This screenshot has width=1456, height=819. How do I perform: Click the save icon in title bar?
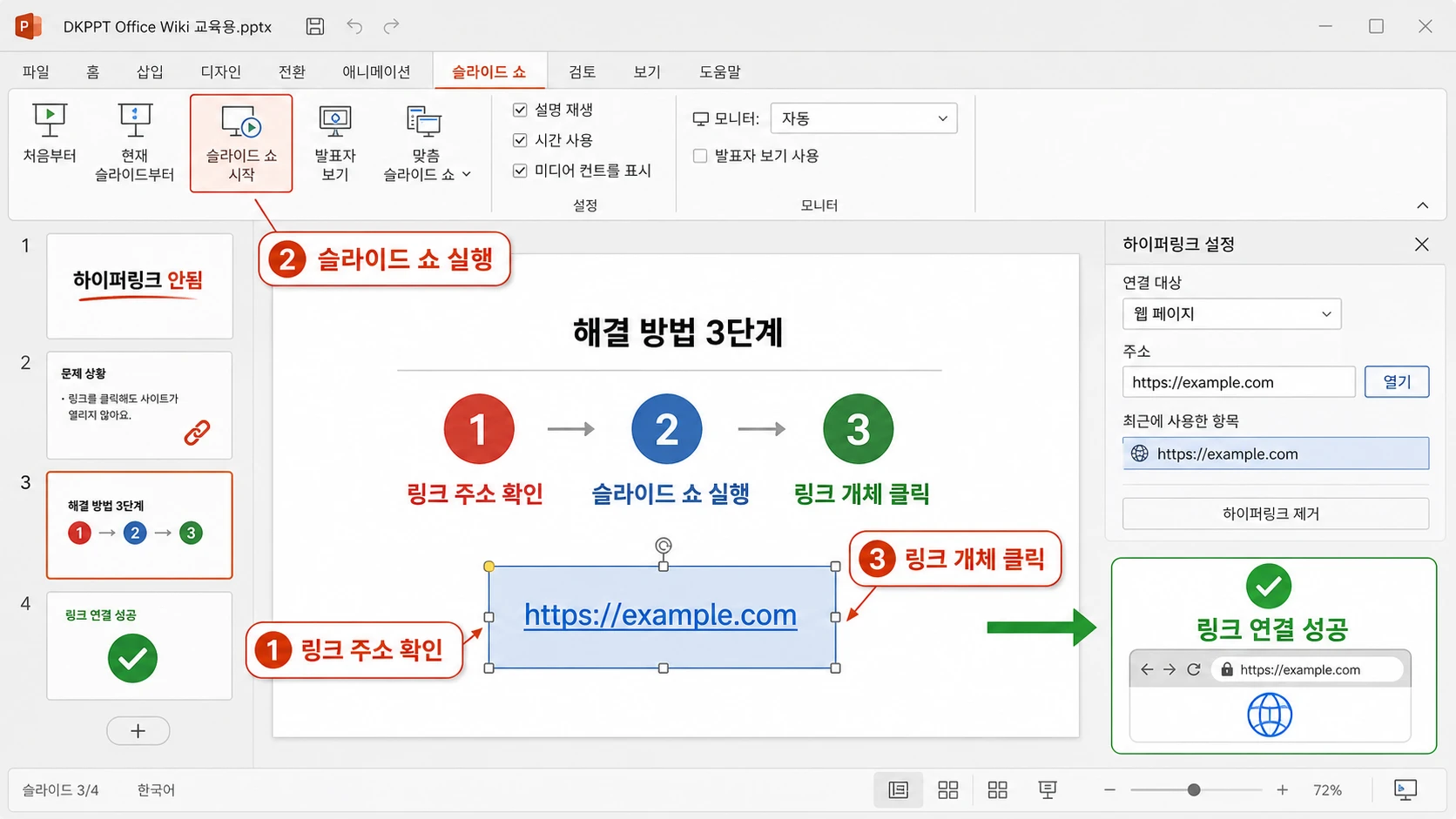coord(315,26)
